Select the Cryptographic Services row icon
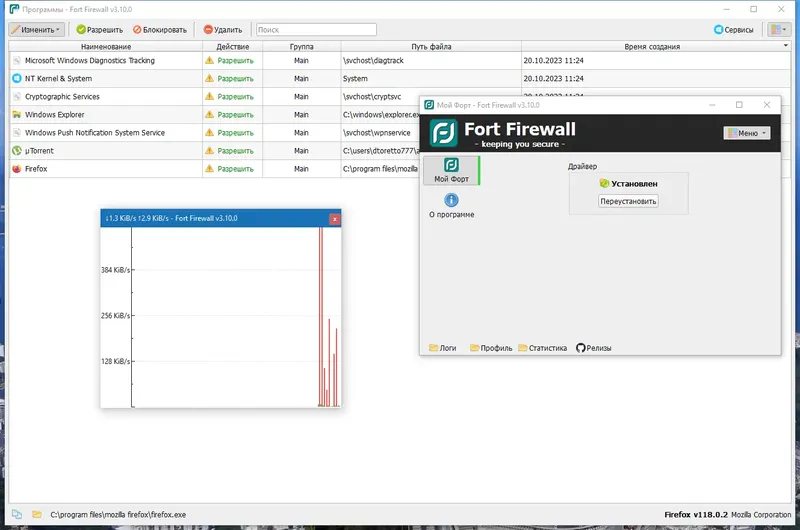The width and height of the screenshot is (800, 530). tap(17, 96)
